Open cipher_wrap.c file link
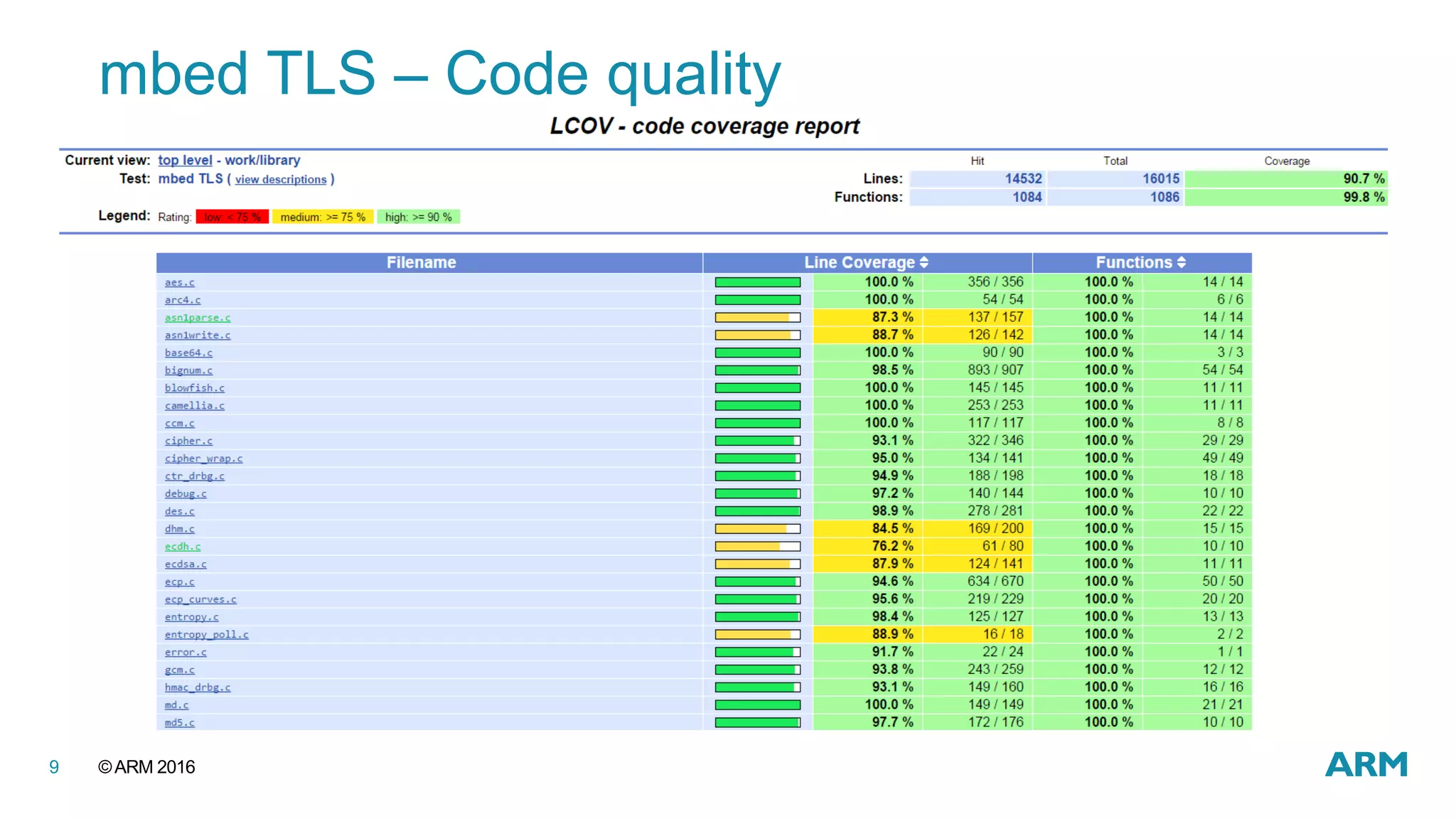Viewport: 1456px width, 819px height. point(203,459)
